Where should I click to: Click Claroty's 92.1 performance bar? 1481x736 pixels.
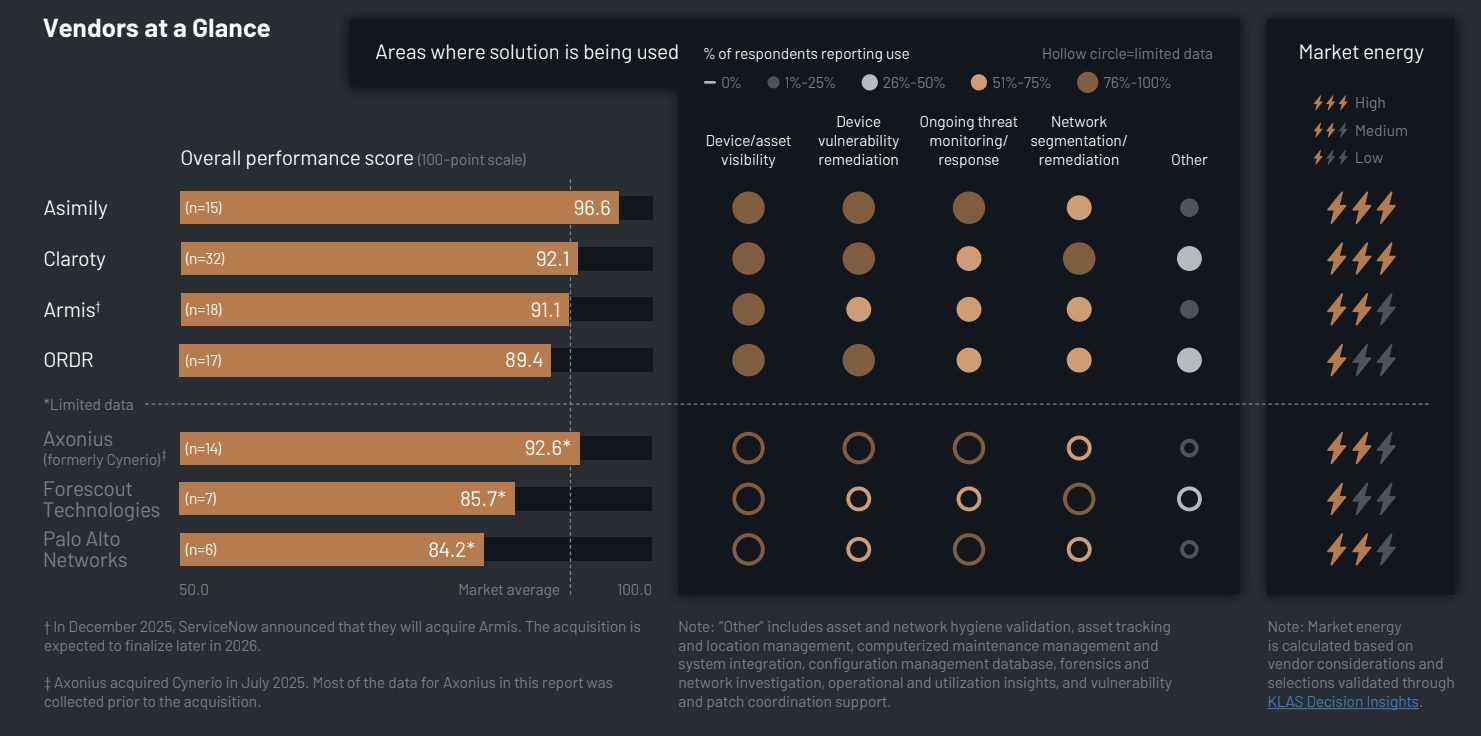pyautogui.click(x=379, y=259)
